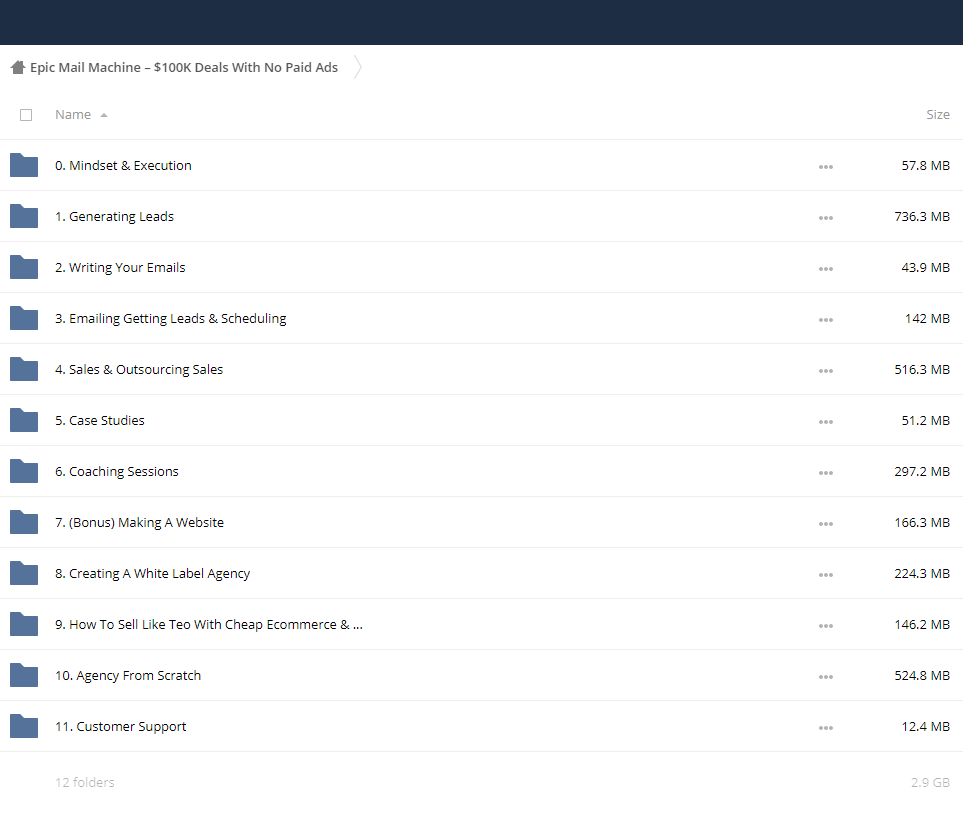Click the folder icon for Case Studies
This screenshot has height=813, width=963.
(24, 420)
